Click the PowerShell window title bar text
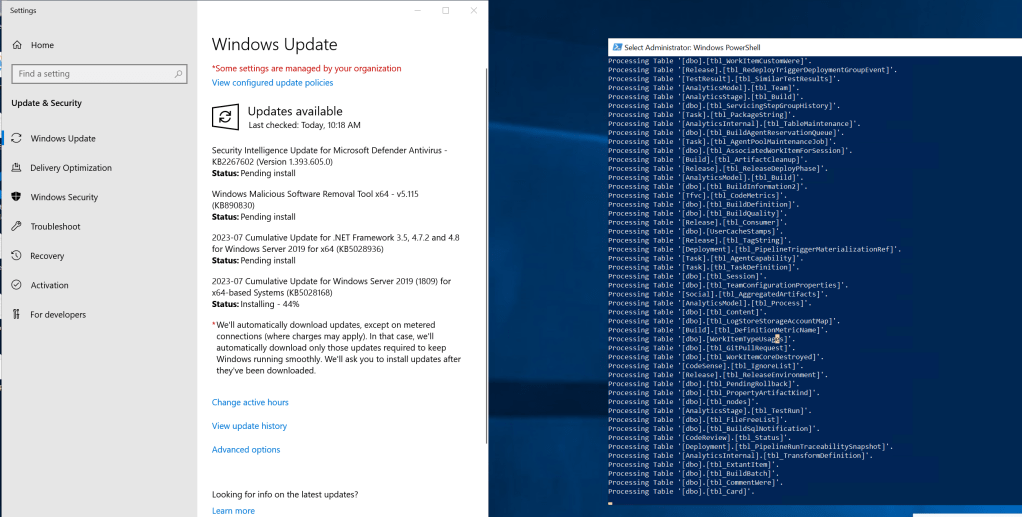 692,48
